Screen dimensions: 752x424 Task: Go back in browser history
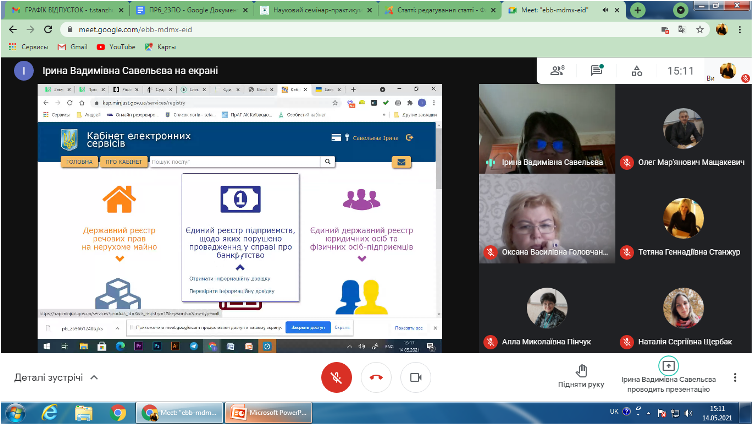pyautogui.click(x=13, y=29)
